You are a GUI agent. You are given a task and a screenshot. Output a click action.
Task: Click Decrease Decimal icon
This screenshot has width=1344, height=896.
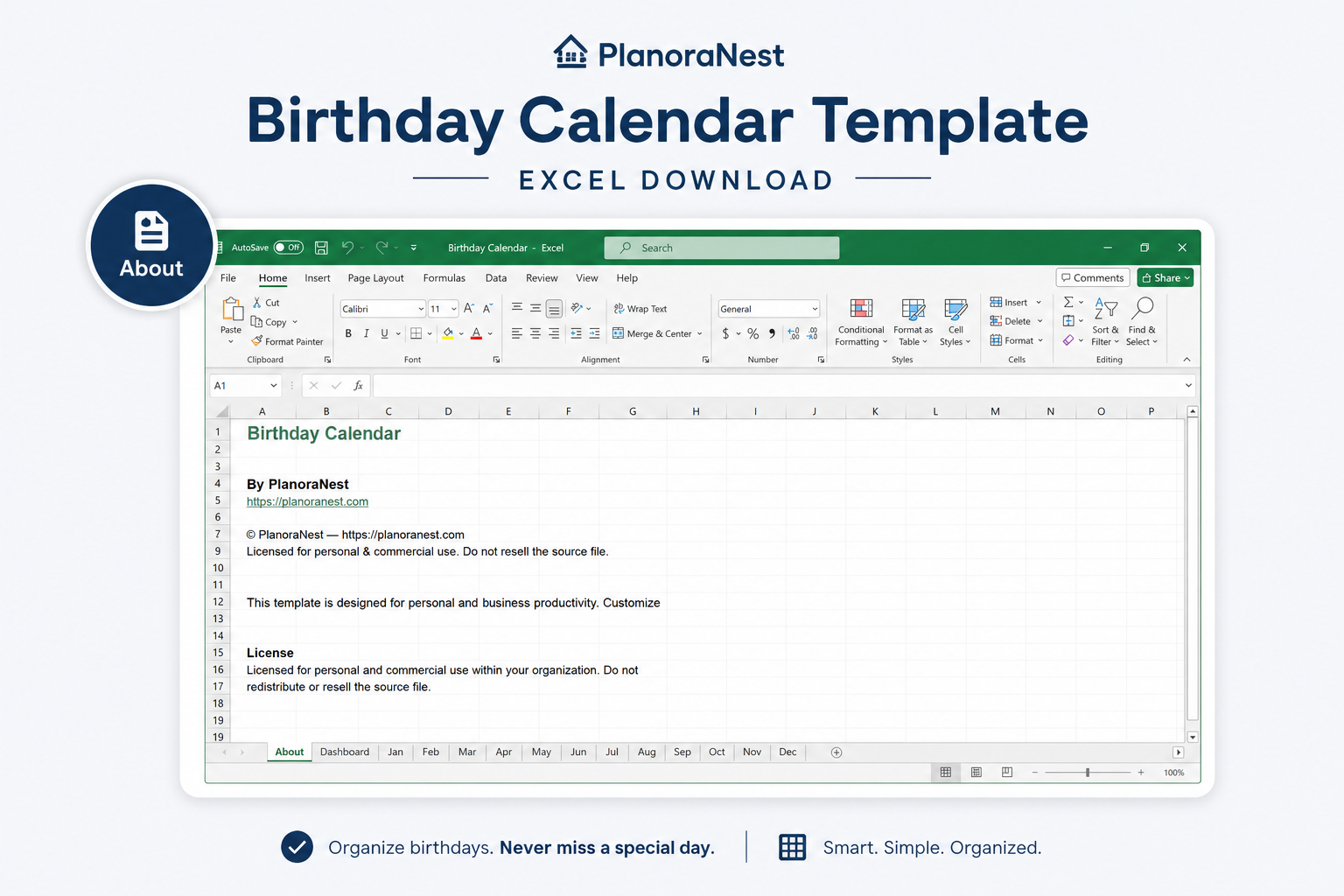(x=813, y=333)
